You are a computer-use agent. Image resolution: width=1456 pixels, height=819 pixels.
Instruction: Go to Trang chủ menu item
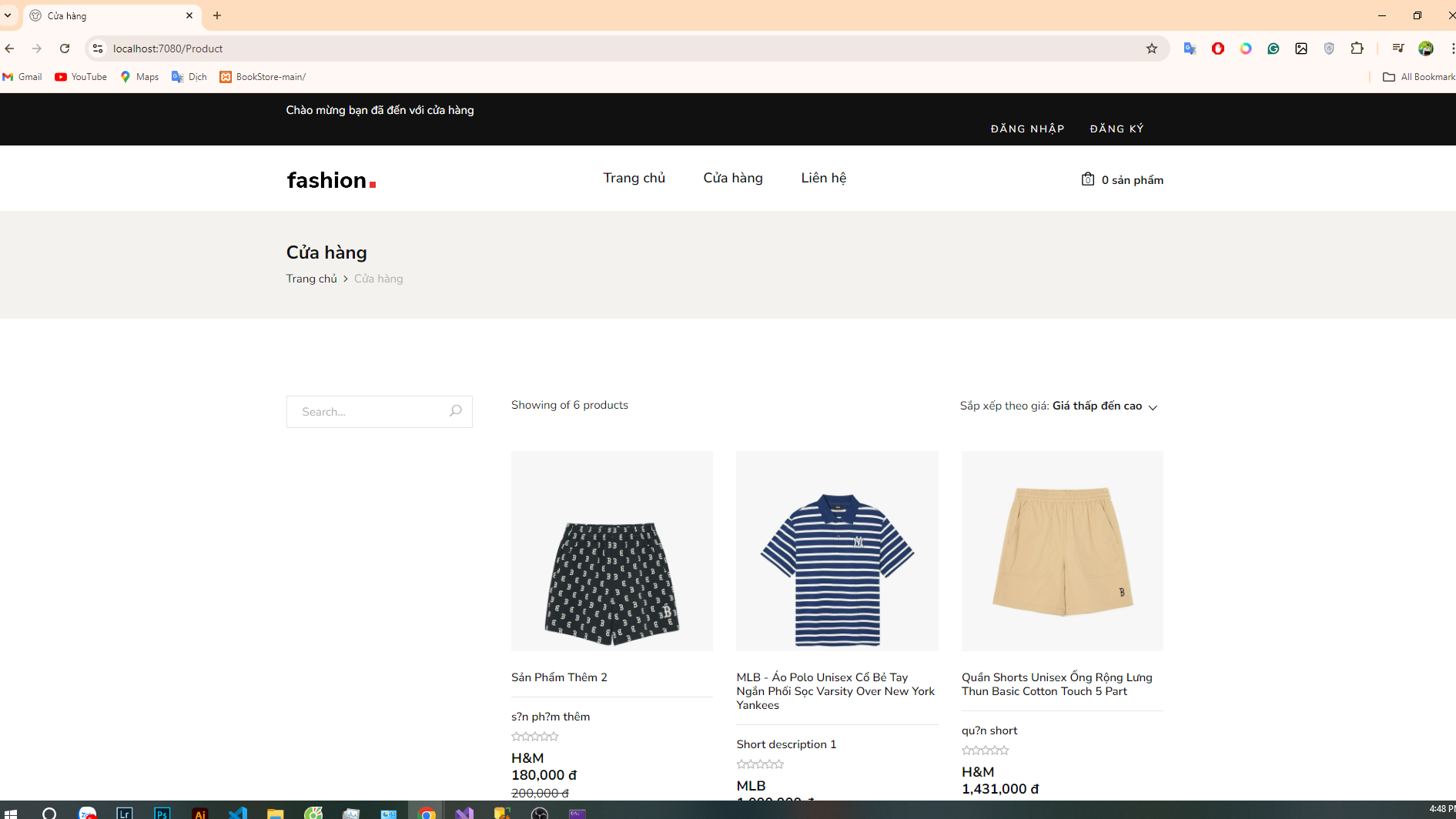click(x=634, y=178)
